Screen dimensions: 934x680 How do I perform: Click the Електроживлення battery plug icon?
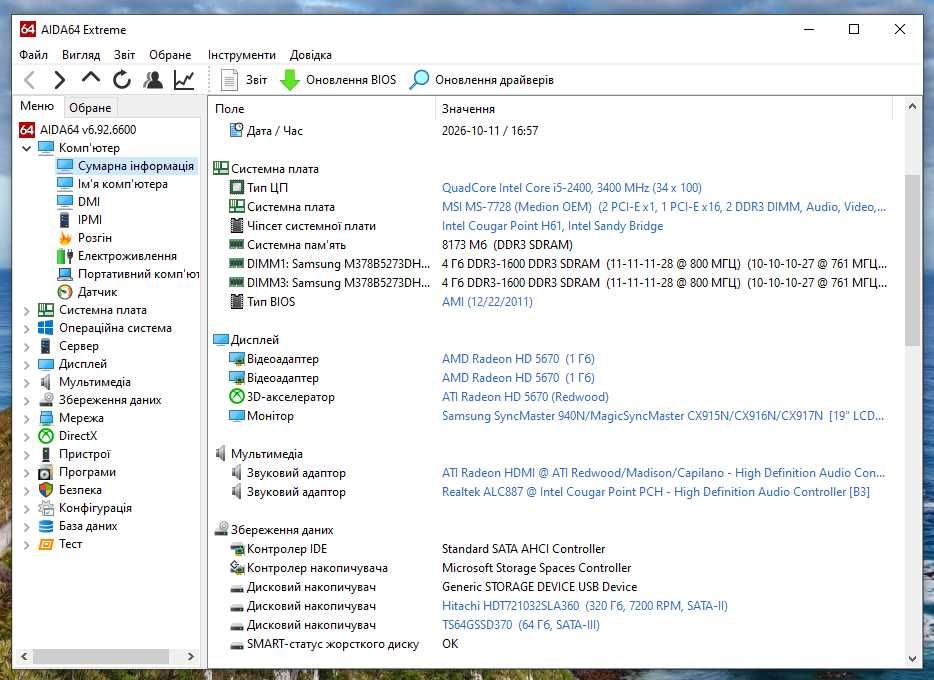[x=65, y=256]
